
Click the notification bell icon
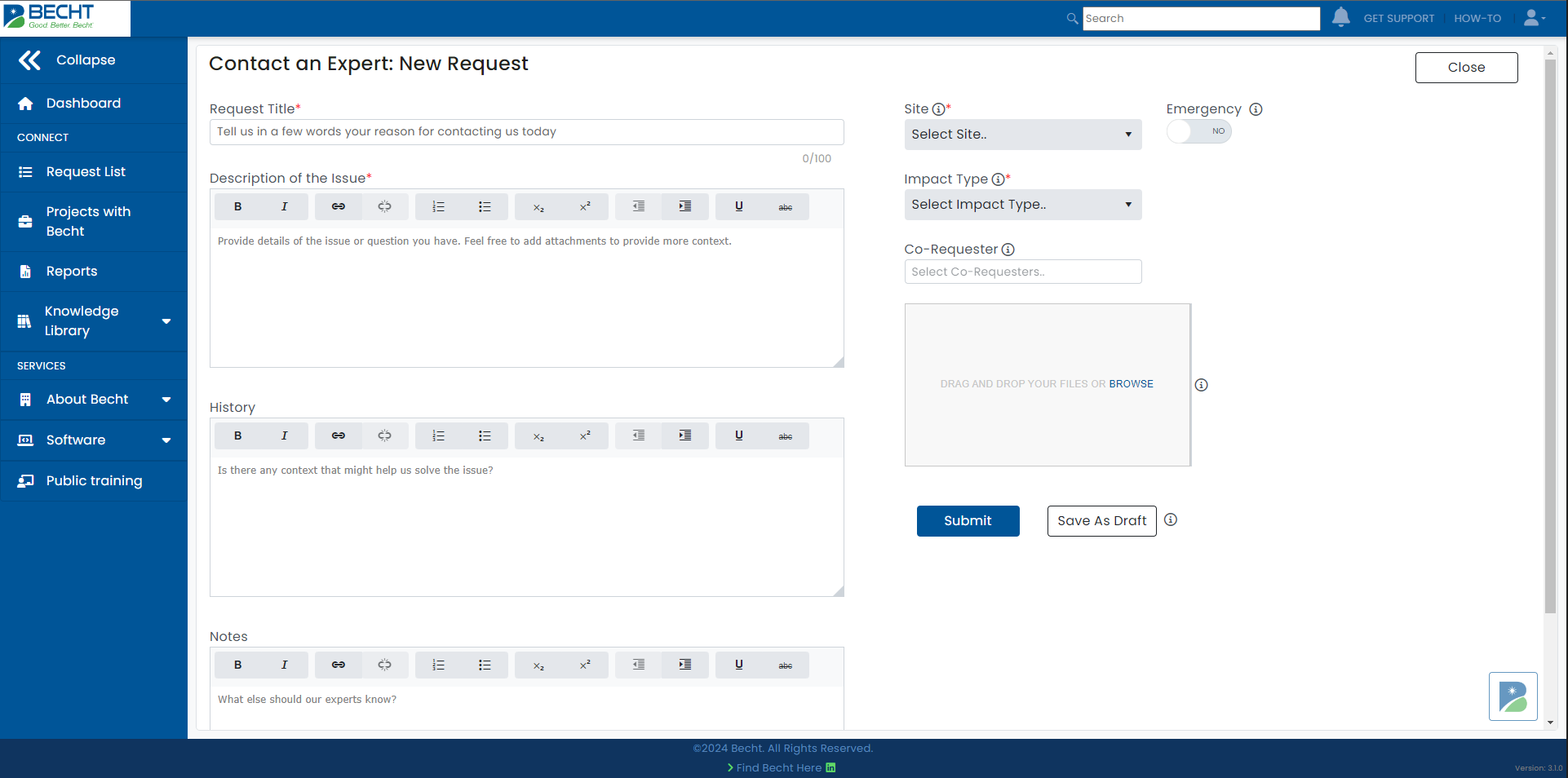pos(1340,17)
